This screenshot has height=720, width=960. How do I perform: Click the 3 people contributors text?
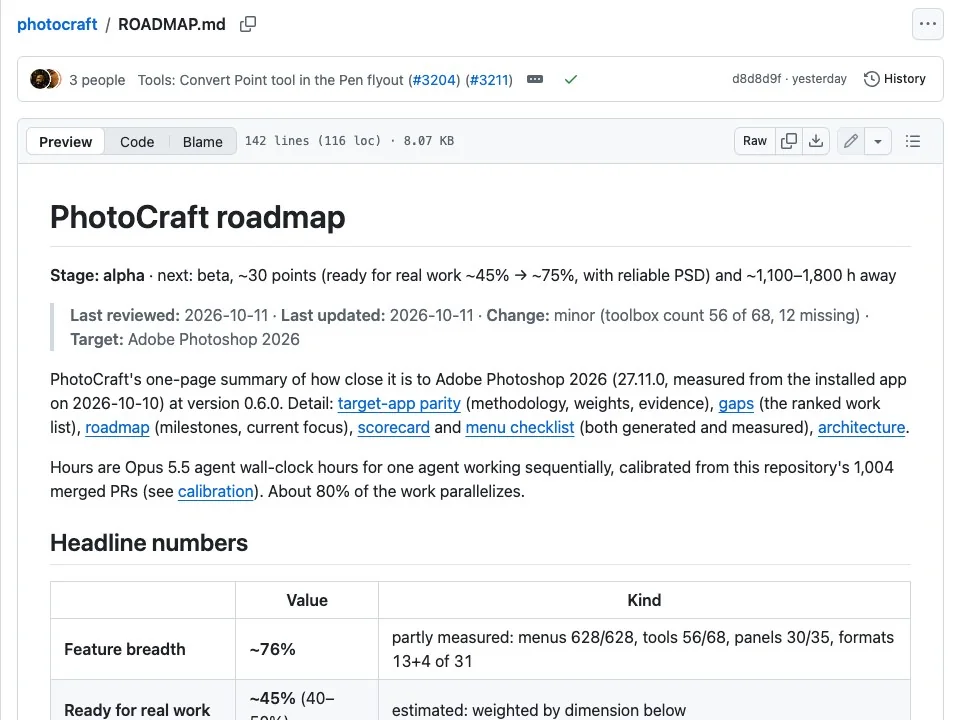point(97,80)
